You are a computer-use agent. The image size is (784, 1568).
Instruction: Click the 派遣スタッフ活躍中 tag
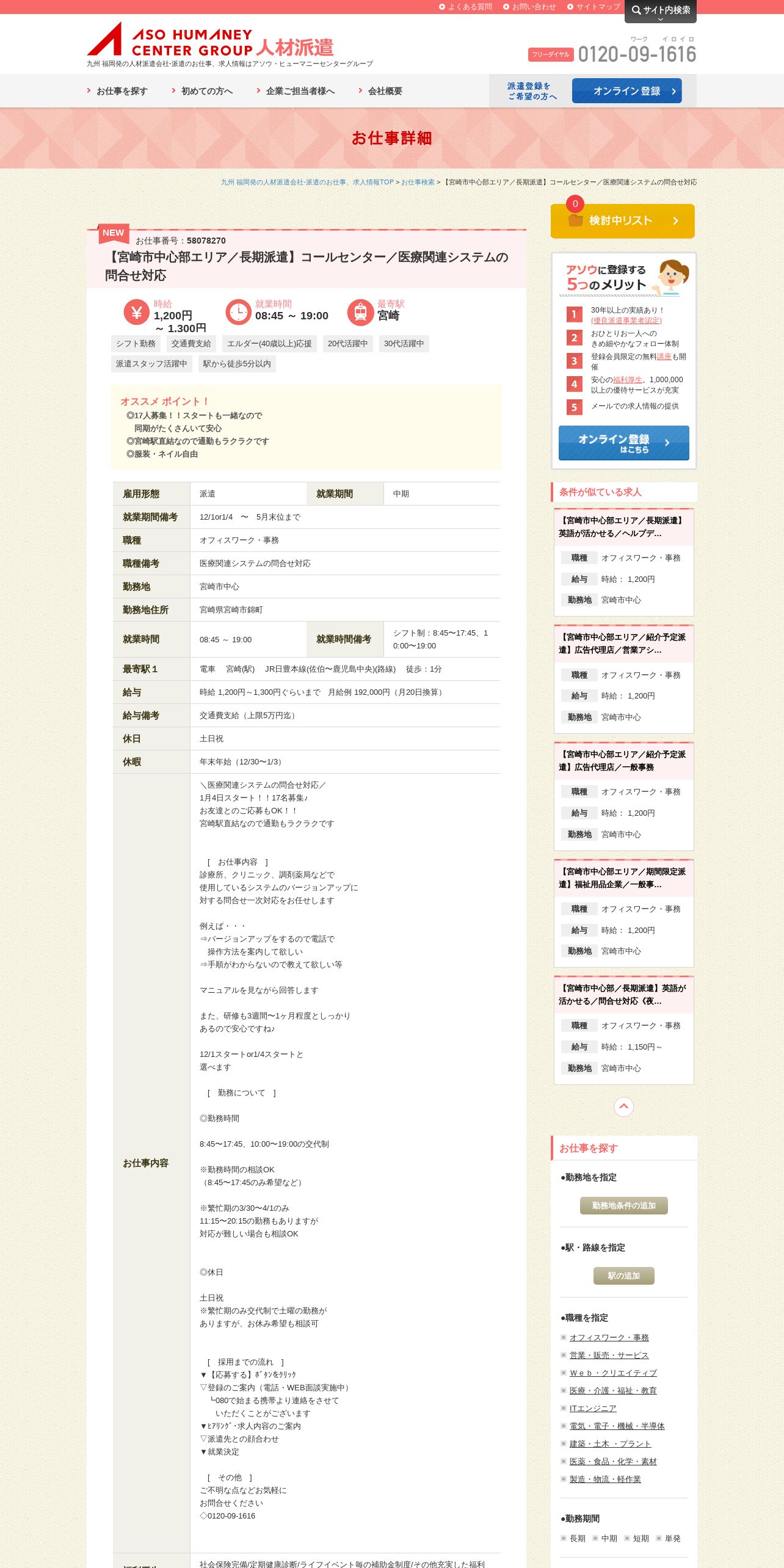[x=151, y=364]
